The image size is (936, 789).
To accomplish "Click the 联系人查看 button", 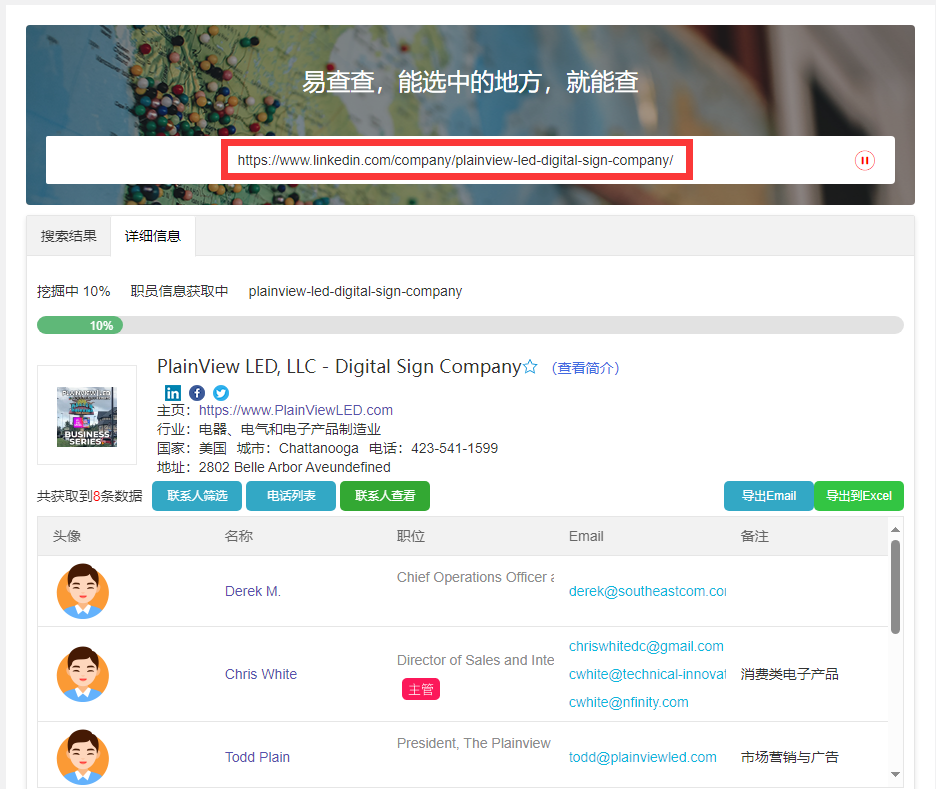I will (x=385, y=496).
